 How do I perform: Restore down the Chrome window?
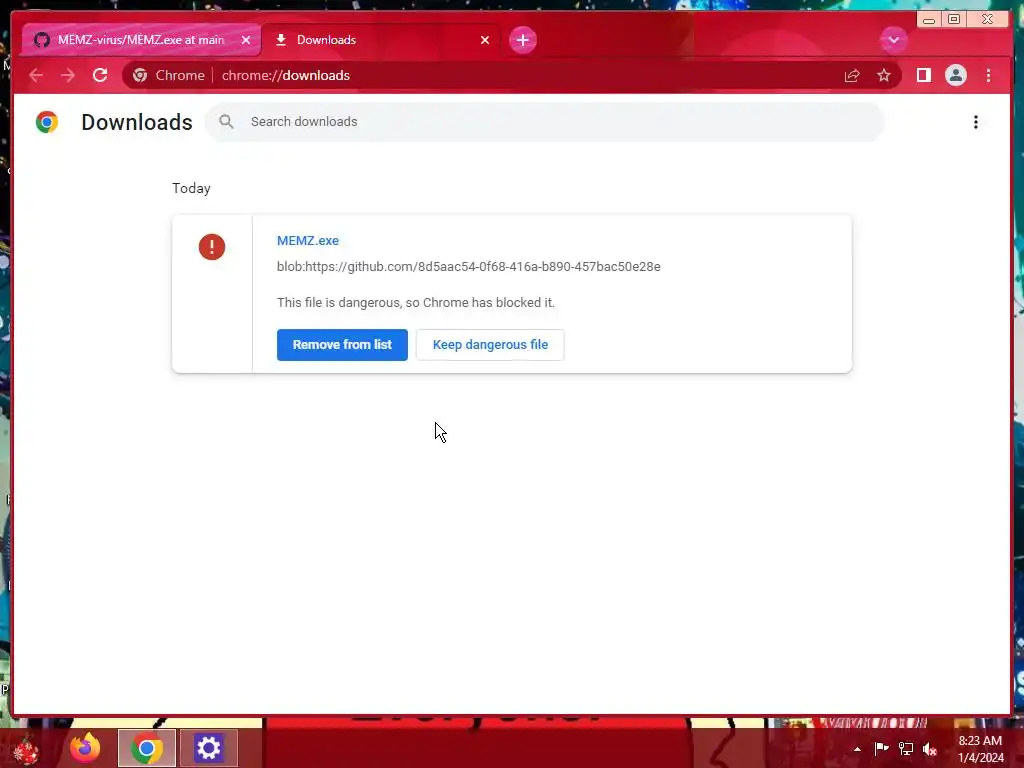(x=953, y=20)
